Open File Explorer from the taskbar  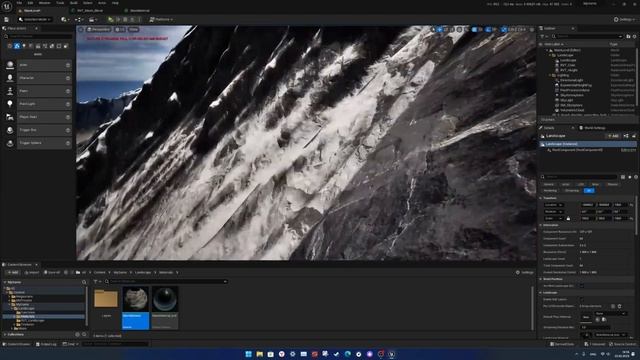[x=259, y=354]
